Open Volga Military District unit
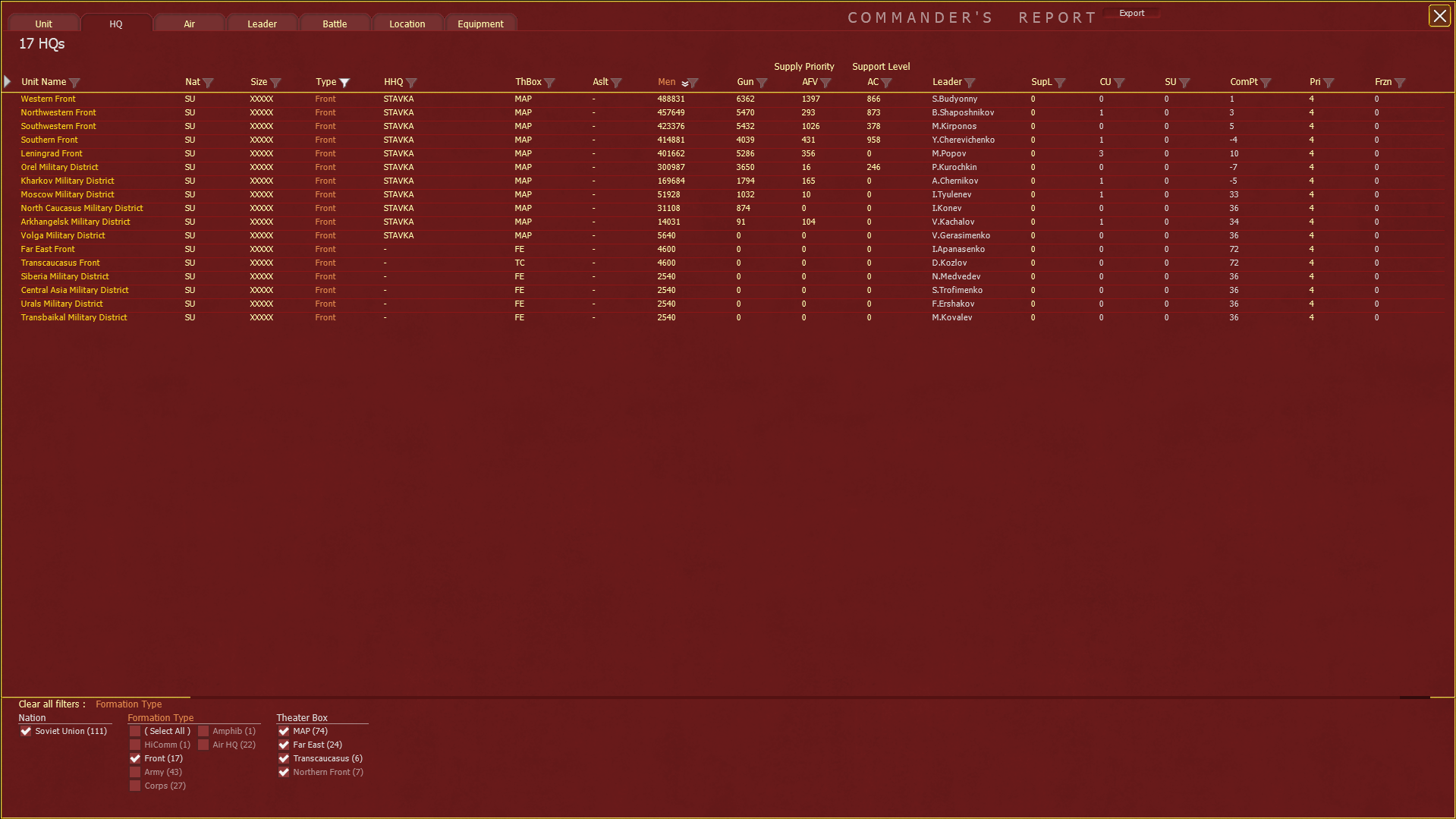Image resolution: width=1456 pixels, height=819 pixels. pyautogui.click(x=63, y=235)
